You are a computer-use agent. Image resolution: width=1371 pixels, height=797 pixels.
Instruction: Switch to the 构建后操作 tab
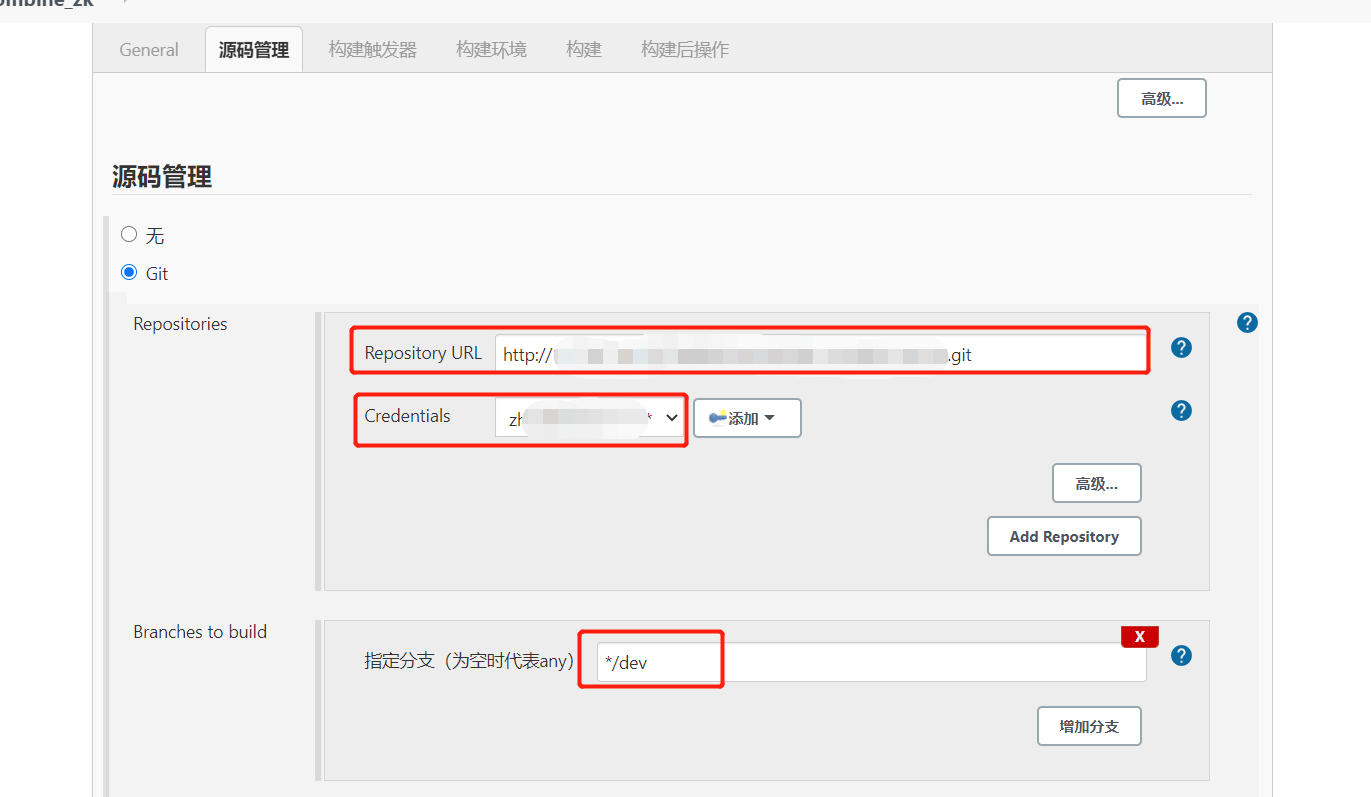pos(685,50)
